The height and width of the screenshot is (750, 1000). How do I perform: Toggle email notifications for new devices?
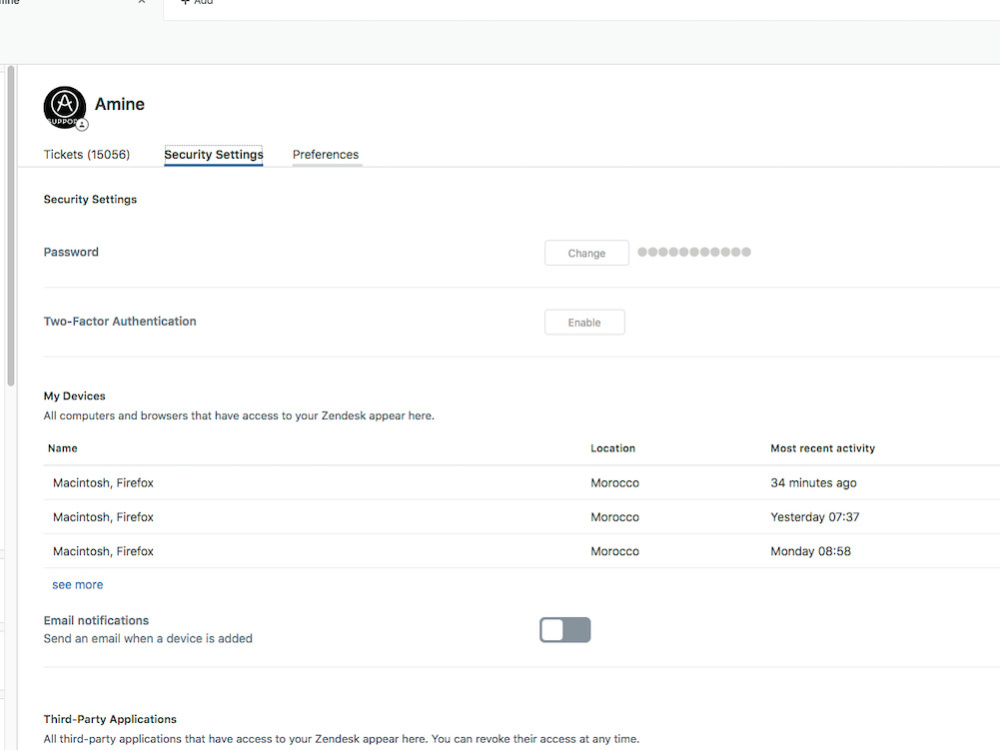[565, 630]
